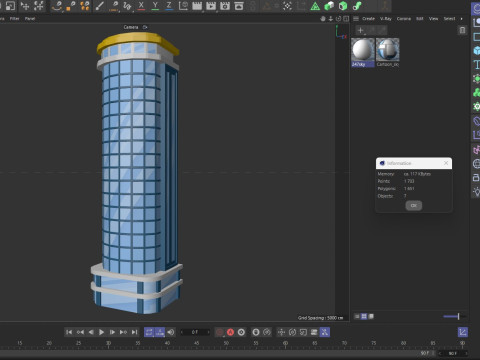Image resolution: width=480 pixels, height=360 pixels.
Task: Click the green chain link icon
Action: point(357,6)
